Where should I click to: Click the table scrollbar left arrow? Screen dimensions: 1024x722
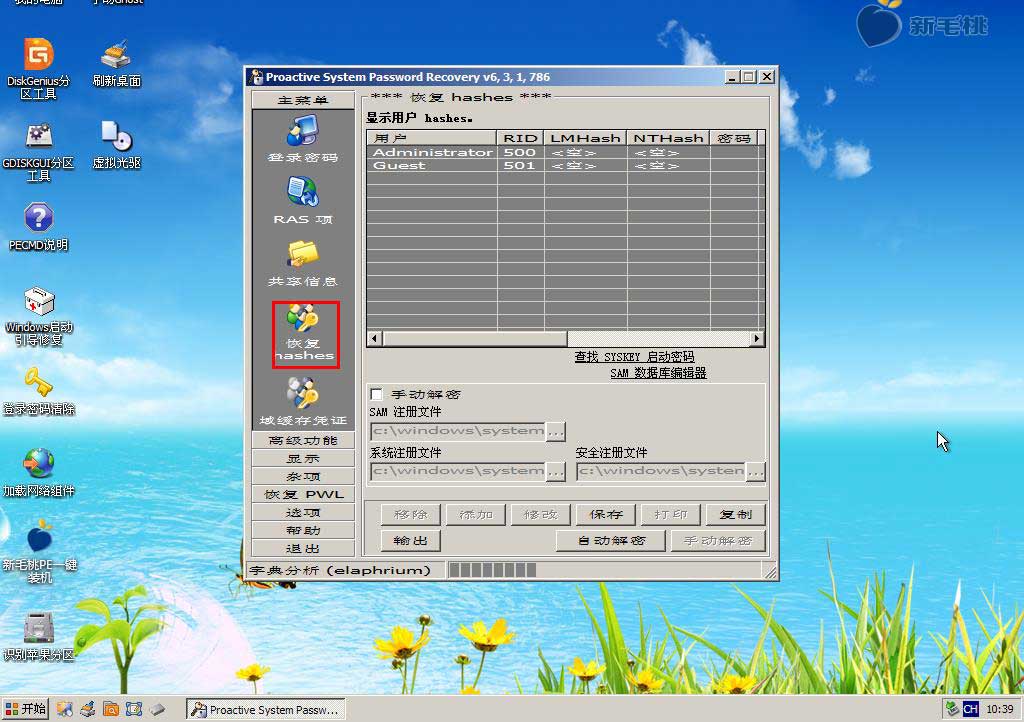[374, 338]
